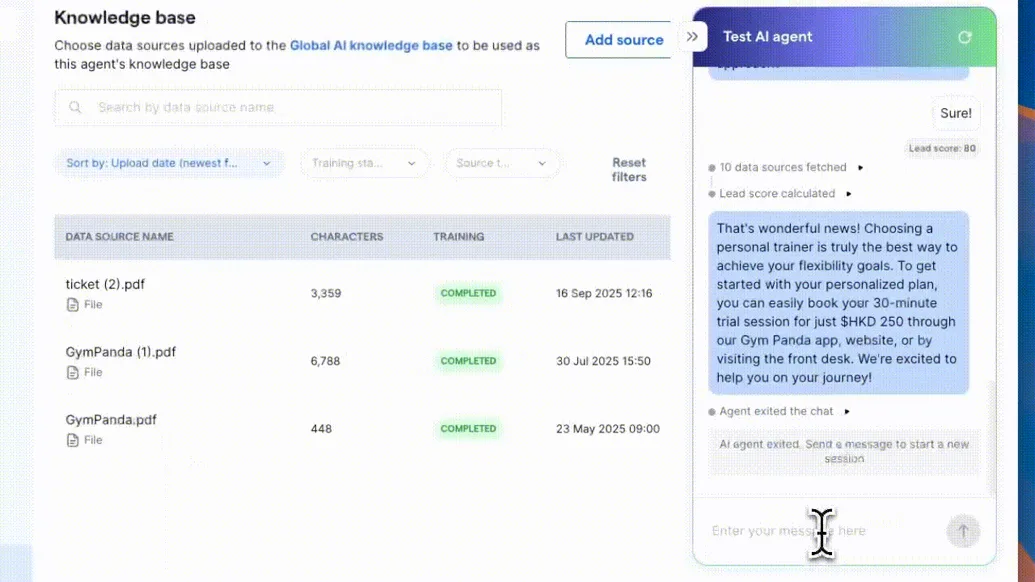This screenshot has width=1035, height=582.
Task: Open the Global AI knowledge base link
Action: (371, 46)
